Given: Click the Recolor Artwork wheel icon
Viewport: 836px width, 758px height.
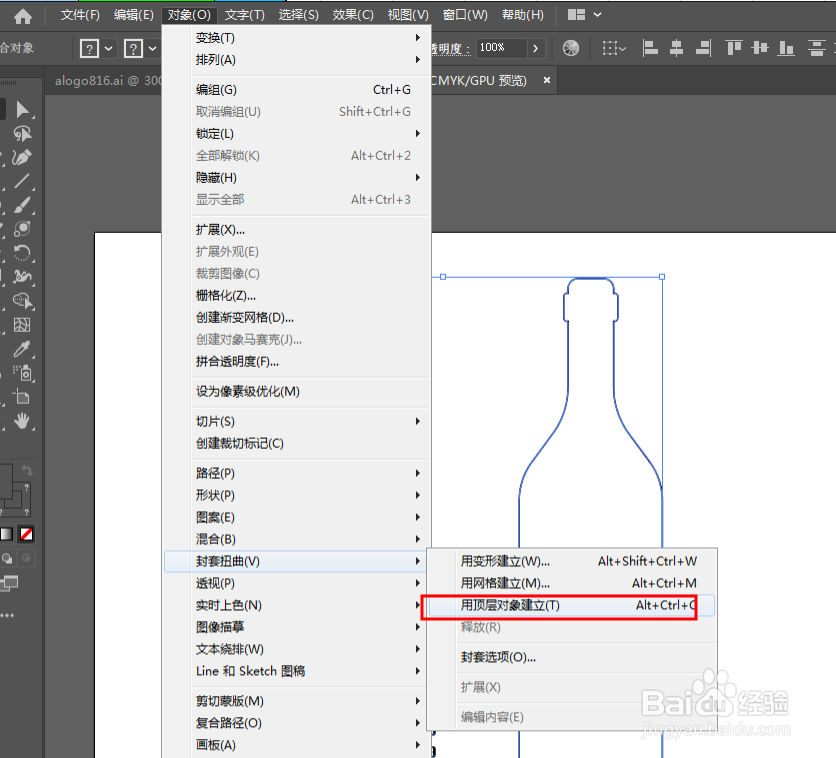Looking at the screenshot, I should click(570, 49).
